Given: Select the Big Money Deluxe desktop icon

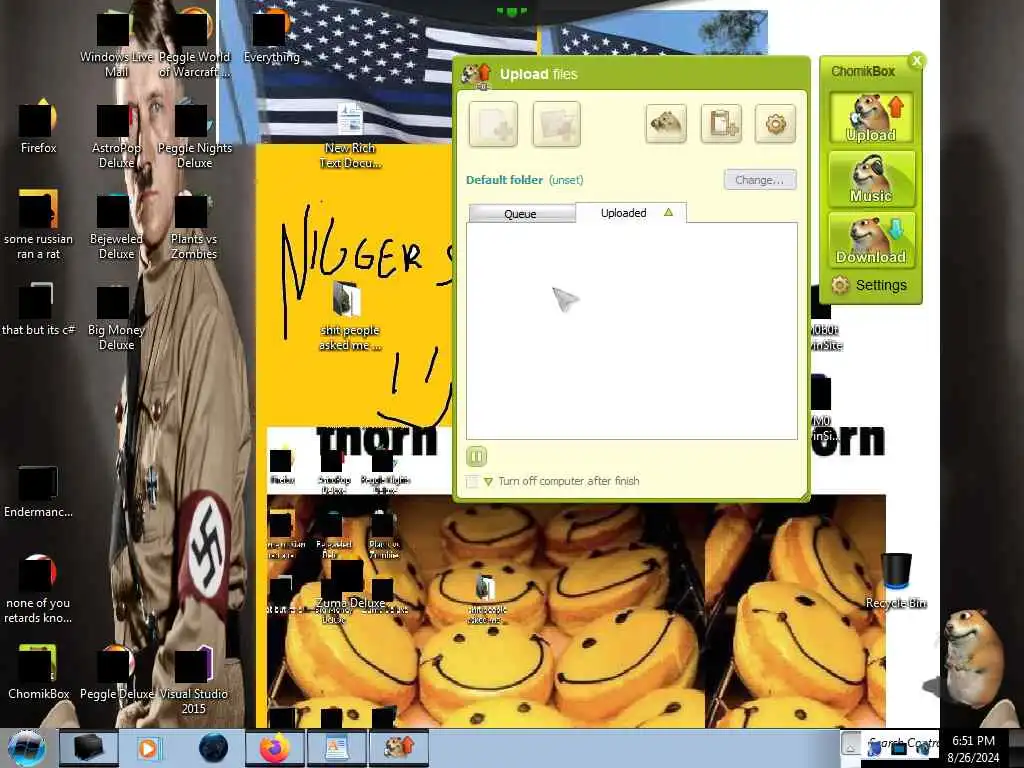Looking at the screenshot, I should pos(116,318).
